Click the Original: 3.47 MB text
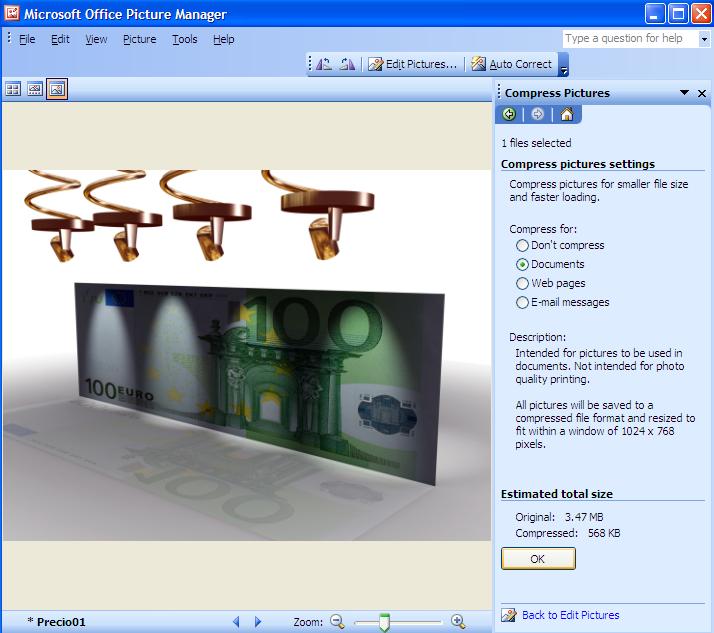This screenshot has width=714, height=633. click(x=559, y=517)
